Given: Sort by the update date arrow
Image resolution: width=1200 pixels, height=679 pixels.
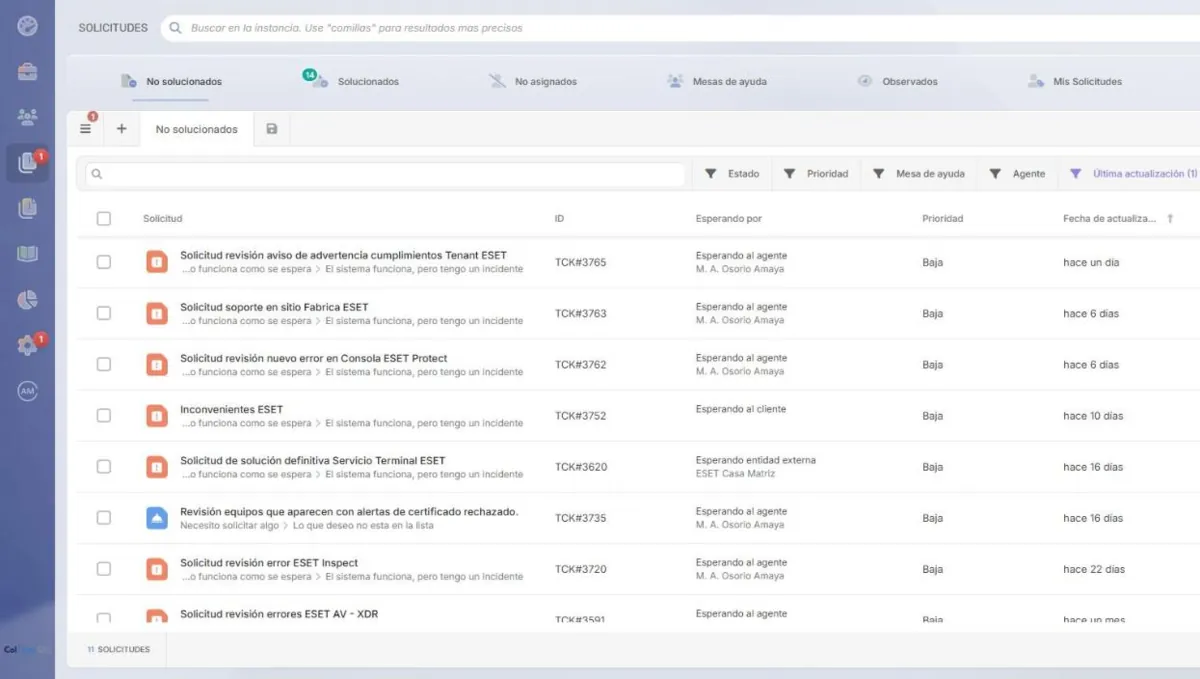Looking at the screenshot, I should 1170,218.
